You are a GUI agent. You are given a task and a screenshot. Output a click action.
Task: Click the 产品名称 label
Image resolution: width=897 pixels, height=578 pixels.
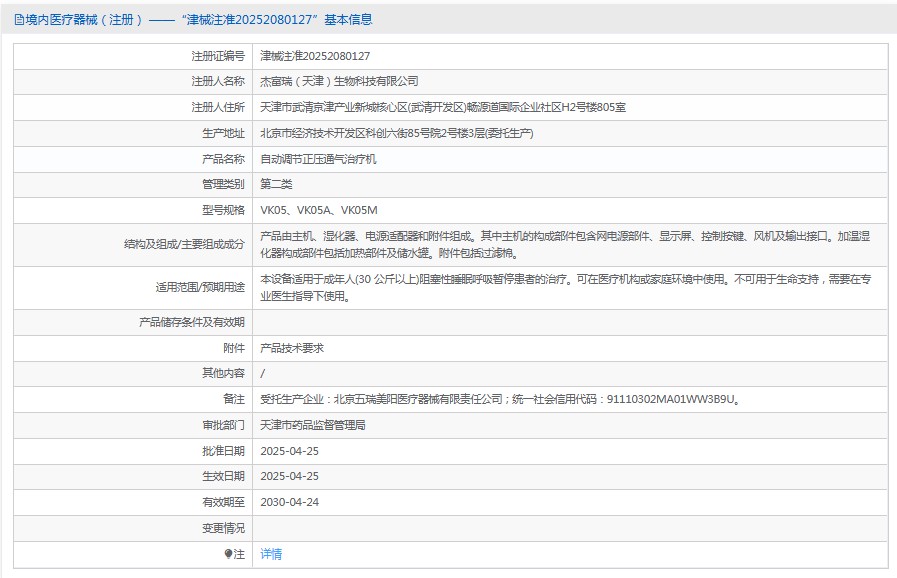coord(223,159)
